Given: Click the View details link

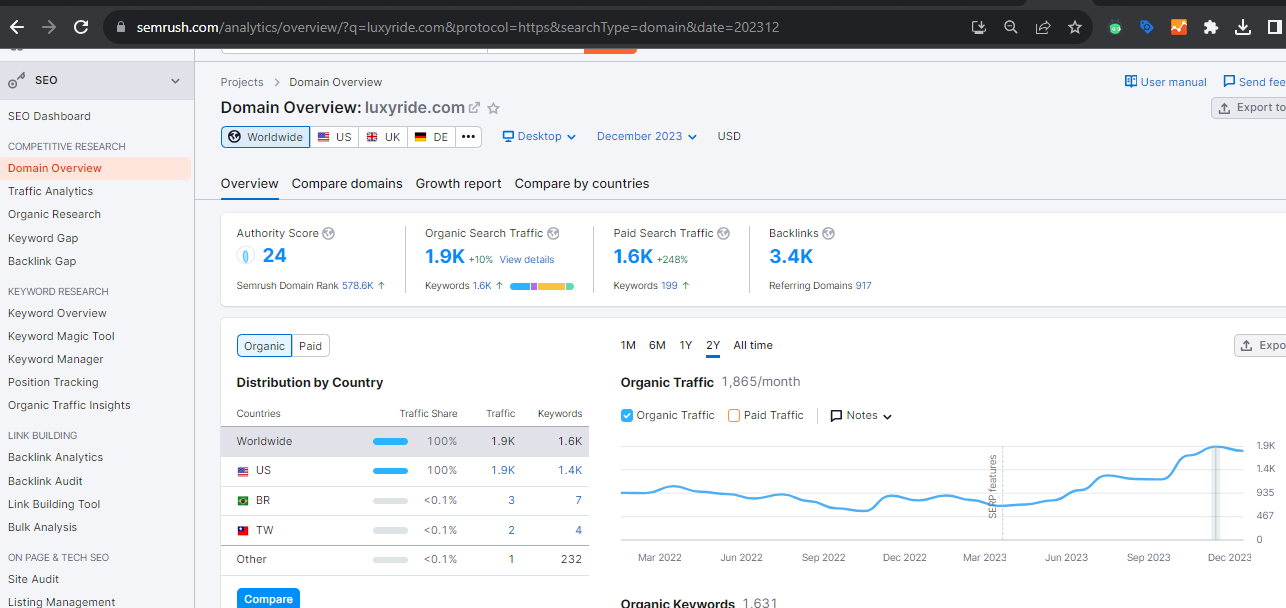Looking at the screenshot, I should [527, 260].
